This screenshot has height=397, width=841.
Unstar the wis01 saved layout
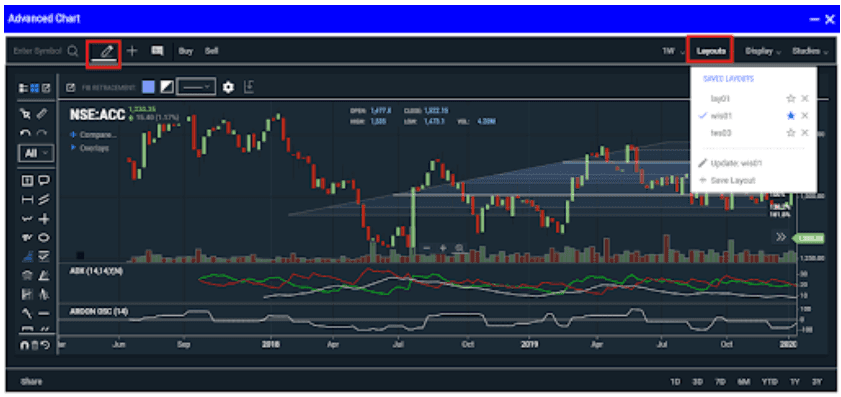[790, 116]
